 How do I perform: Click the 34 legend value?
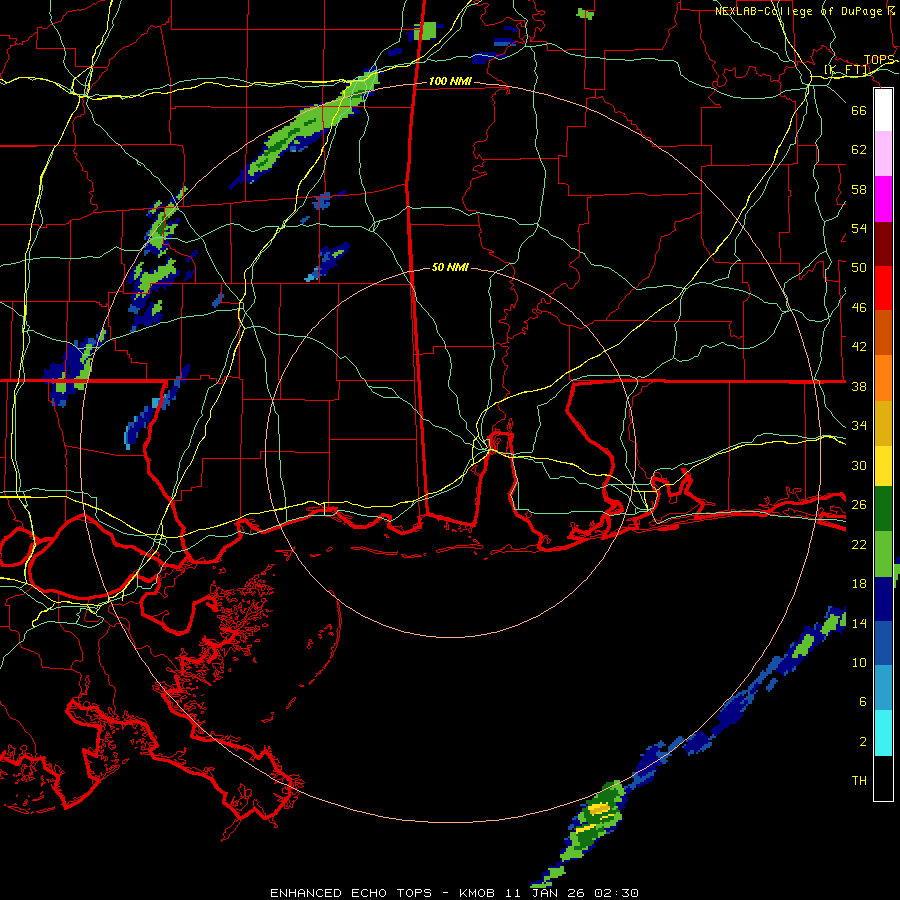point(859,426)
